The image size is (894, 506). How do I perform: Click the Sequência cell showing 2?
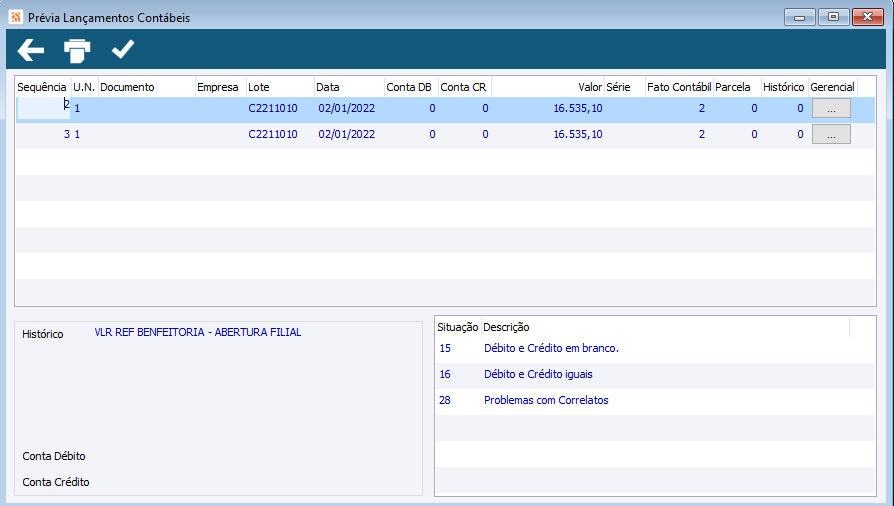[x=43, y=108]
